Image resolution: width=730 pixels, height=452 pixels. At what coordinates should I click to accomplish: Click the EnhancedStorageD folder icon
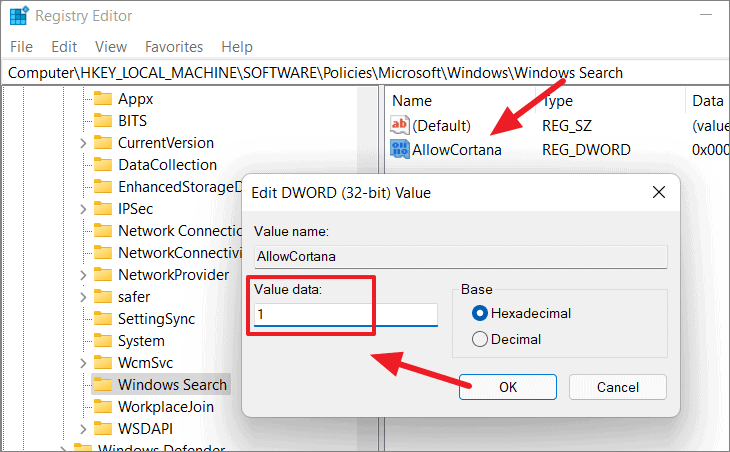tap(103, 187)
